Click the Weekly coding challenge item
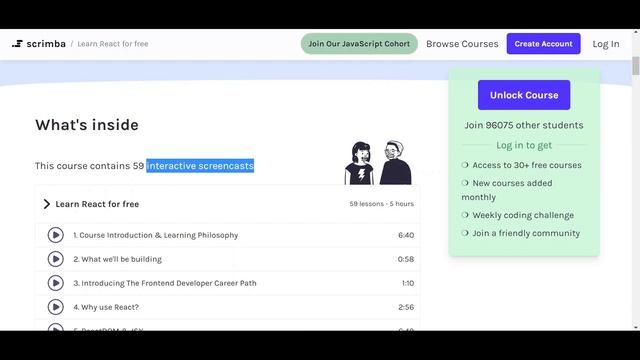The image size is (640, 360). coord(518,215)
